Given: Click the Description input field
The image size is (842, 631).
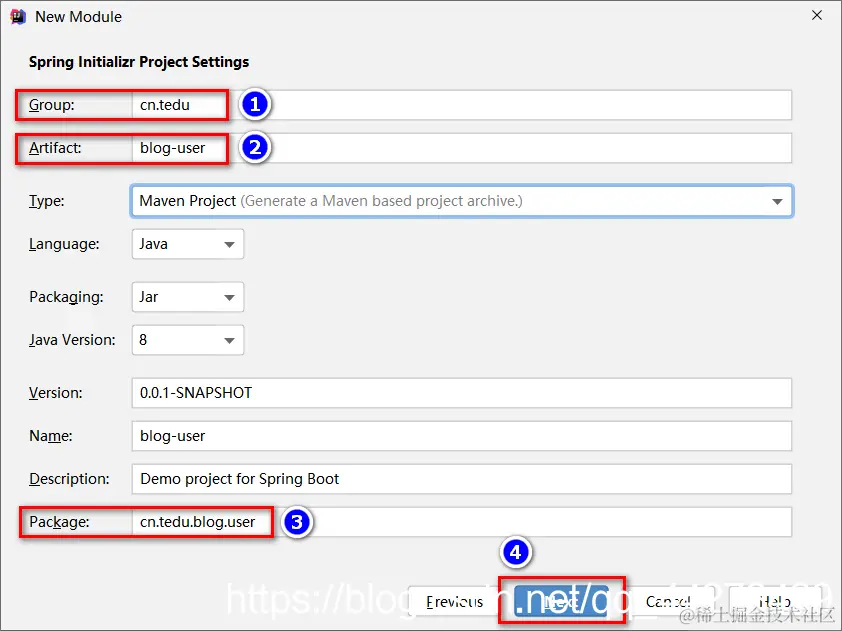Looking at the screenshot, I should (x=461, y=478).
